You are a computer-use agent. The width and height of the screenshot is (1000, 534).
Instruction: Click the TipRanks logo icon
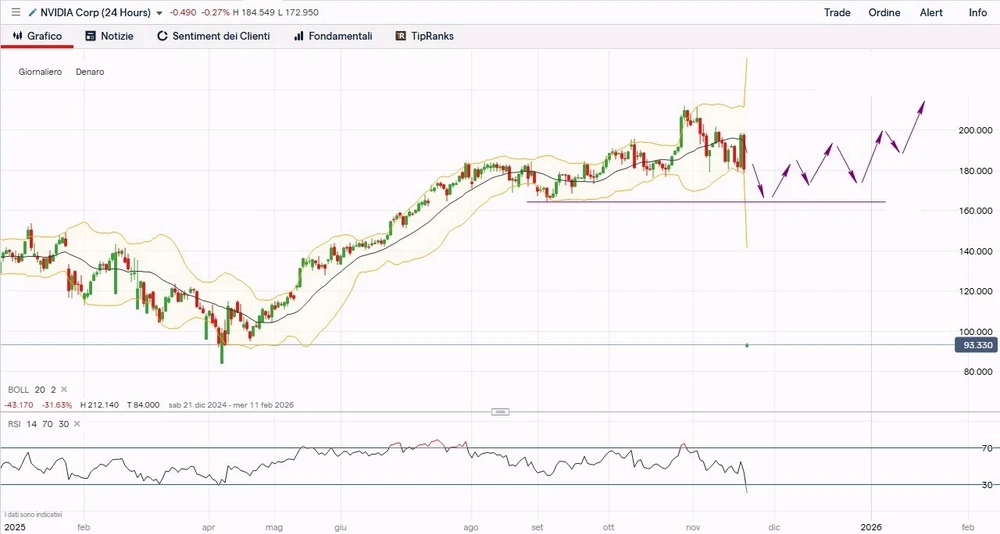tap(400, 36)
